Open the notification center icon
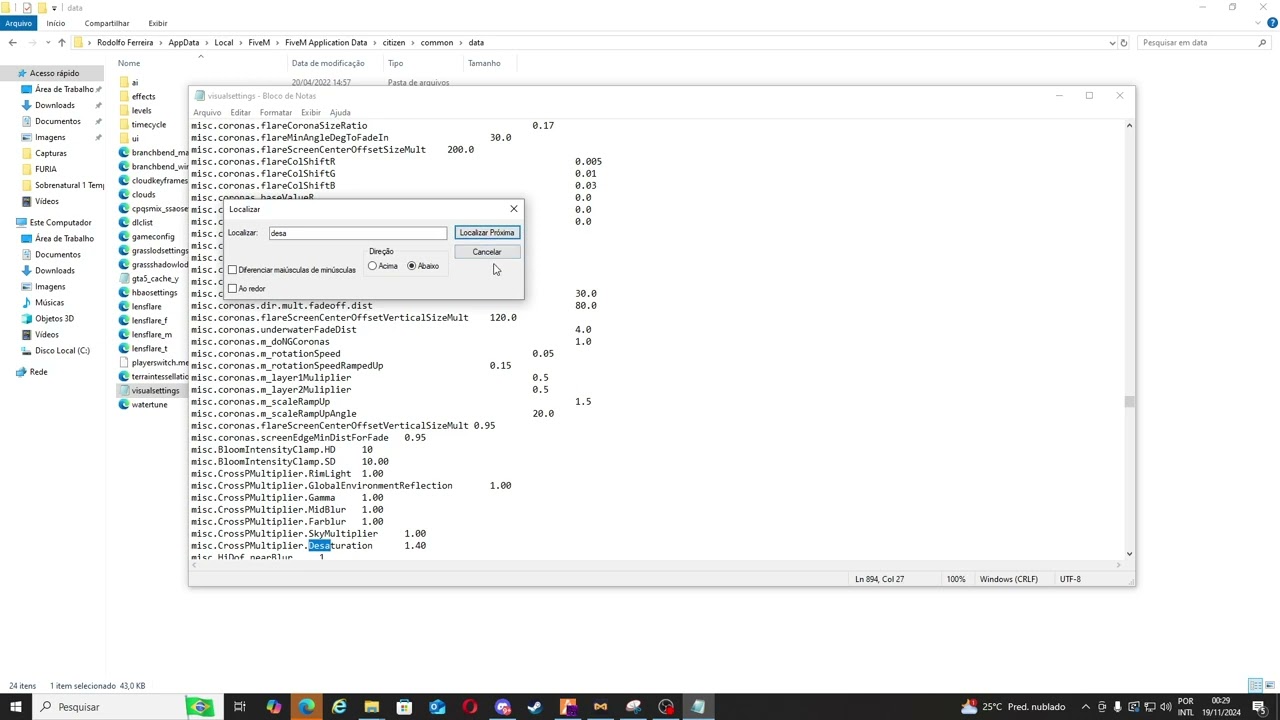The width and height of the screenshot is (1280, 720). click(x=1259, y=707)
